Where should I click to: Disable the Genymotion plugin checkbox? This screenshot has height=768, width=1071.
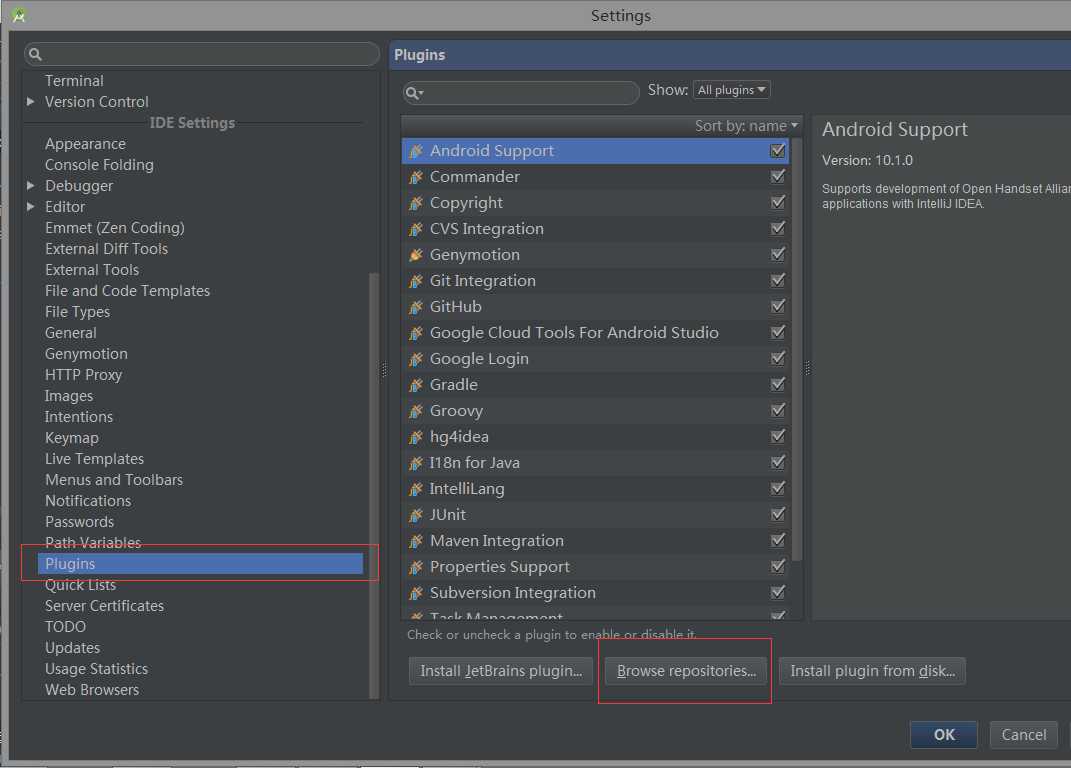[x=777, y=254]
